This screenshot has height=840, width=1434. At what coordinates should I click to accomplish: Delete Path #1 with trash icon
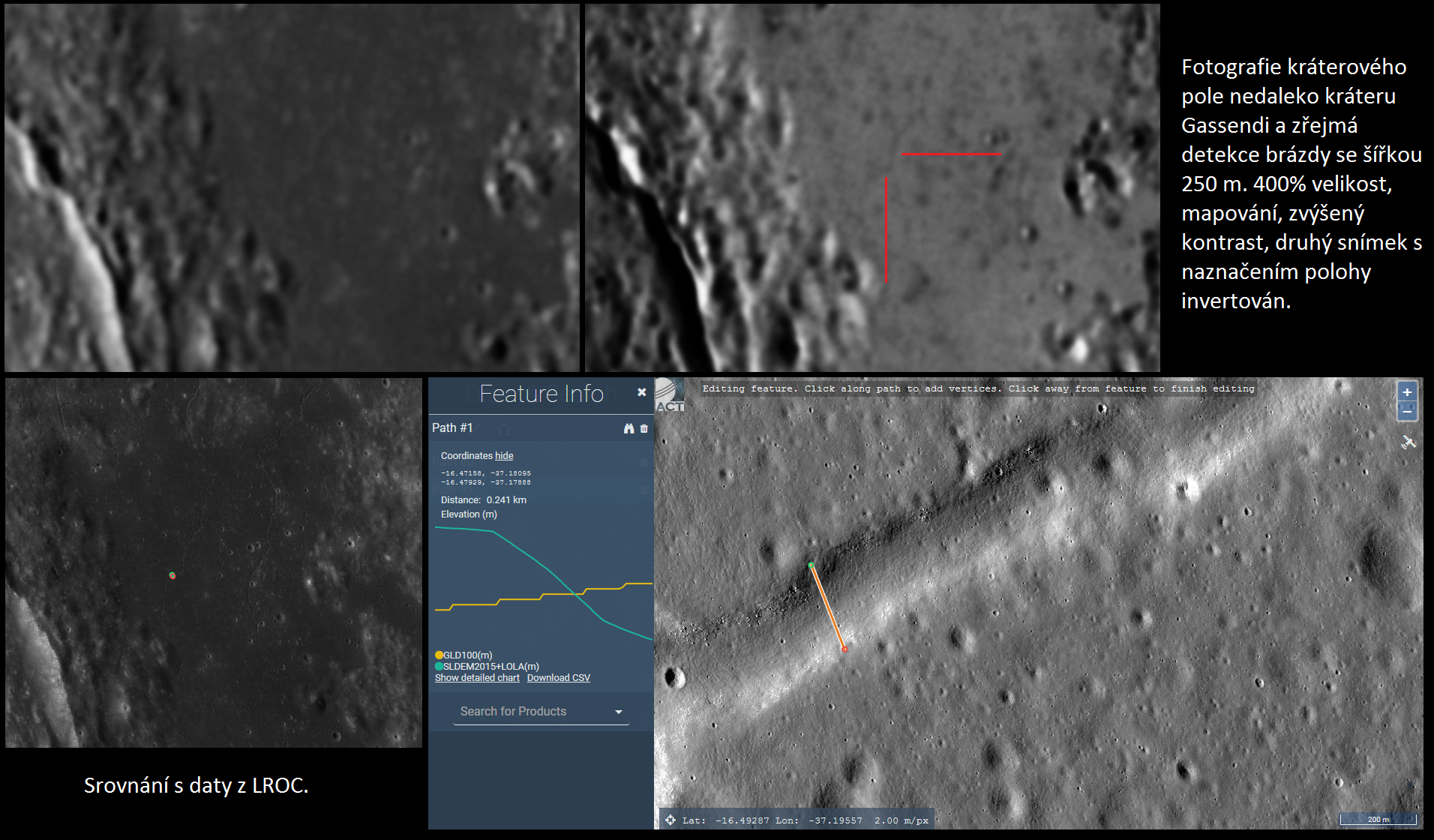643,428
